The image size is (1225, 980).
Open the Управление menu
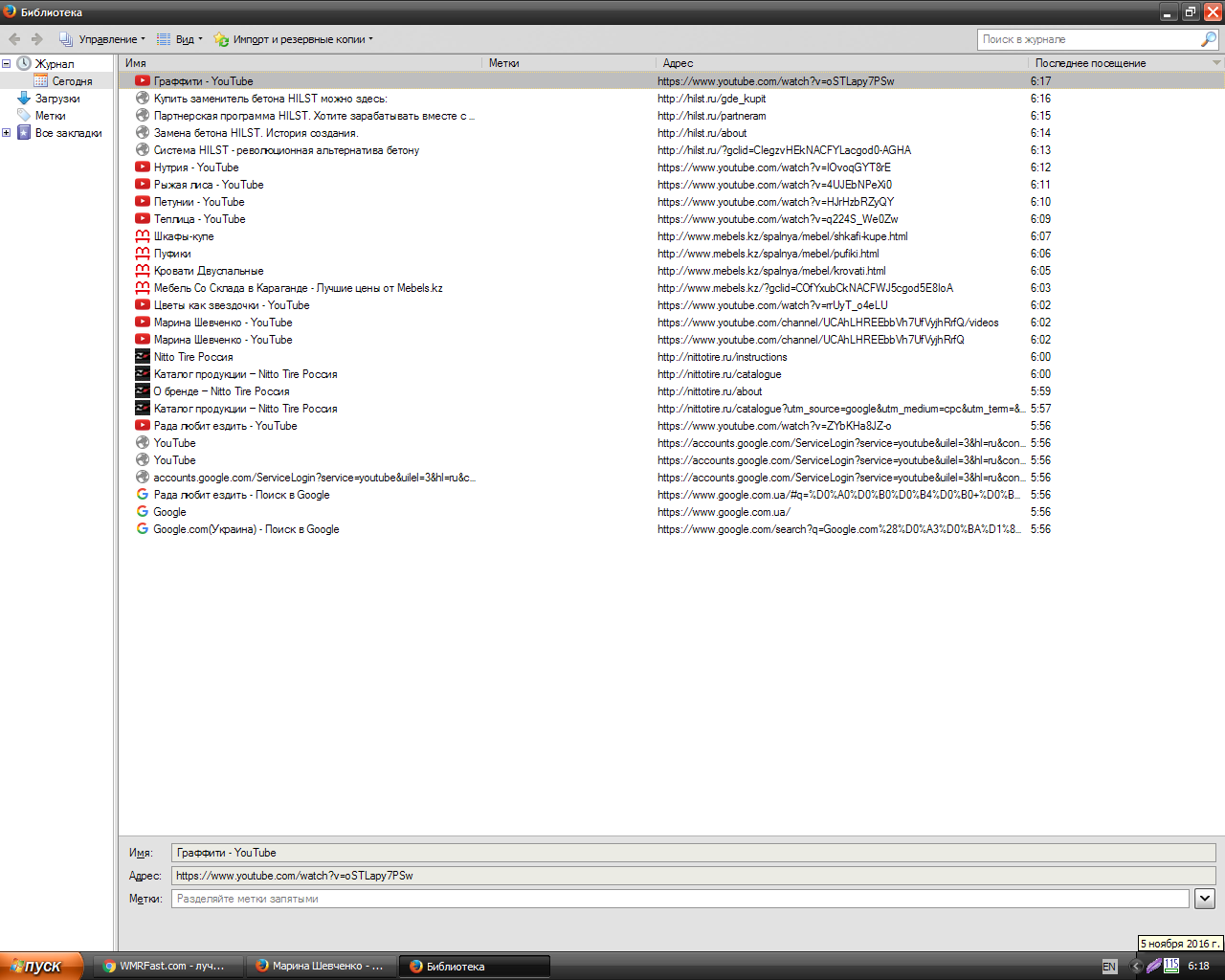[102, 39]
